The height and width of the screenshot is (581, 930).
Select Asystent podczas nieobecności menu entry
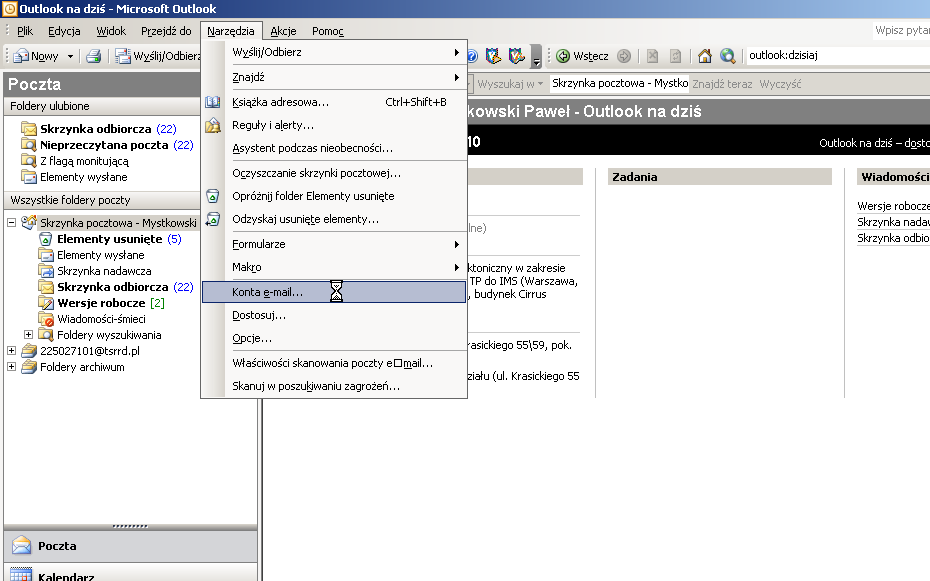[x=334, y=148]
